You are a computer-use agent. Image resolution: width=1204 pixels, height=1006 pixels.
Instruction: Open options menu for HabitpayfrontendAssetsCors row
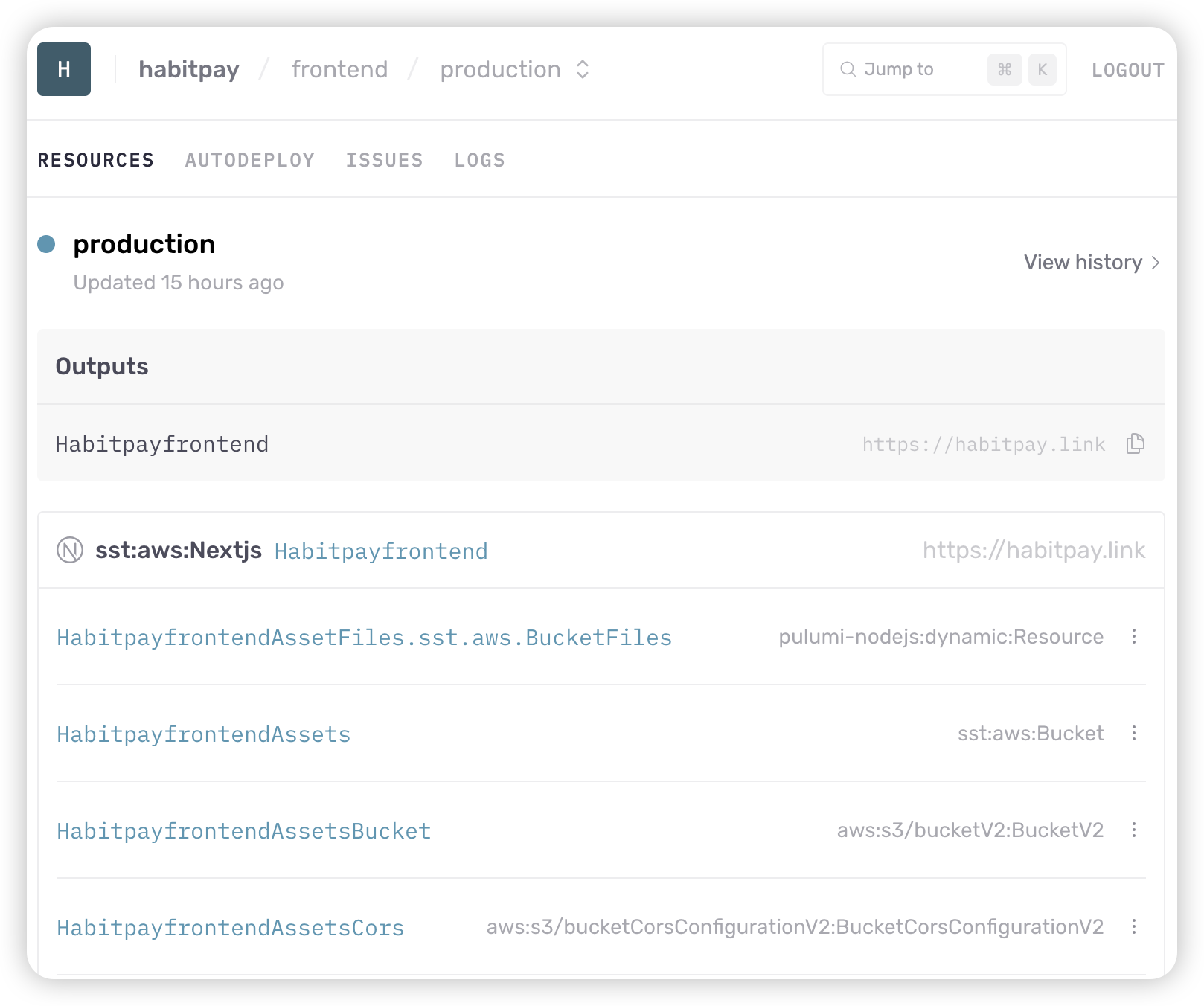coord(1134,927)
